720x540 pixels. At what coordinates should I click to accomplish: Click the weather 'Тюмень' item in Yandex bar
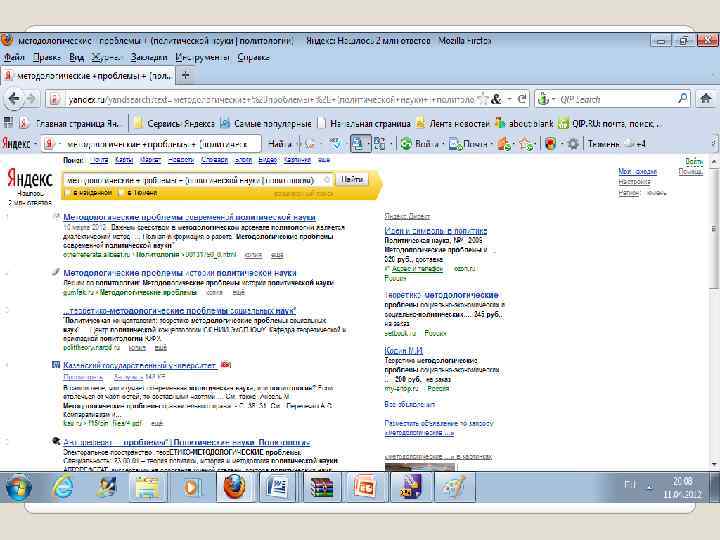click(617, 144)
